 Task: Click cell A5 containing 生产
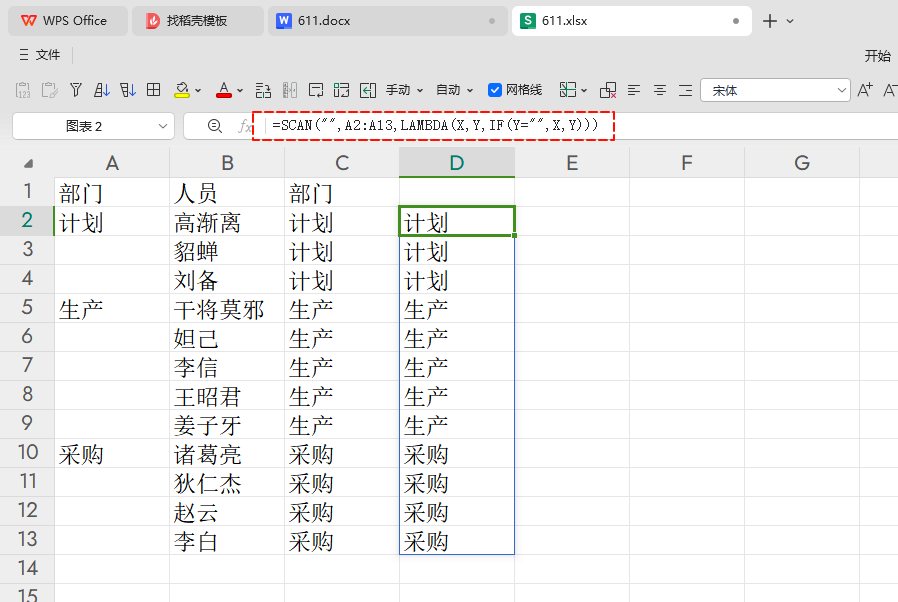click(x=112, y=309)
